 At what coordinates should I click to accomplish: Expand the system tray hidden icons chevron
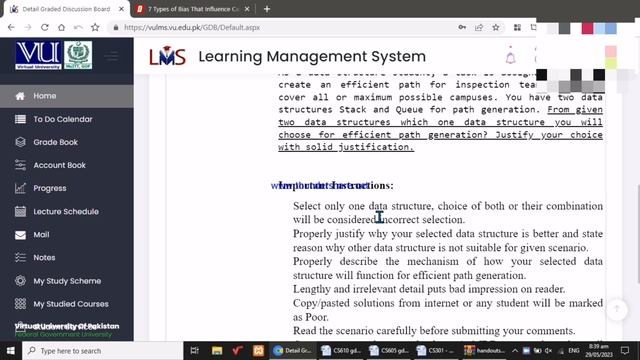[x=515, y=351]
